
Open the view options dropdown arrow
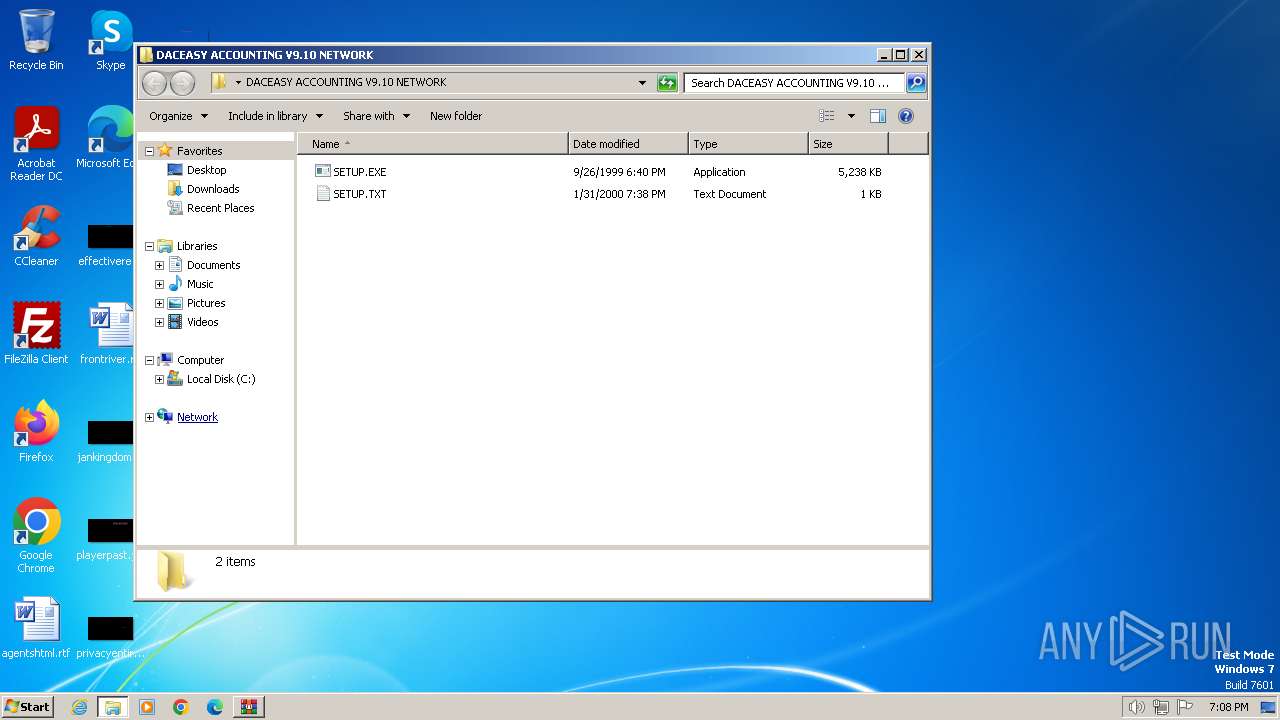(x=851, y=116)
